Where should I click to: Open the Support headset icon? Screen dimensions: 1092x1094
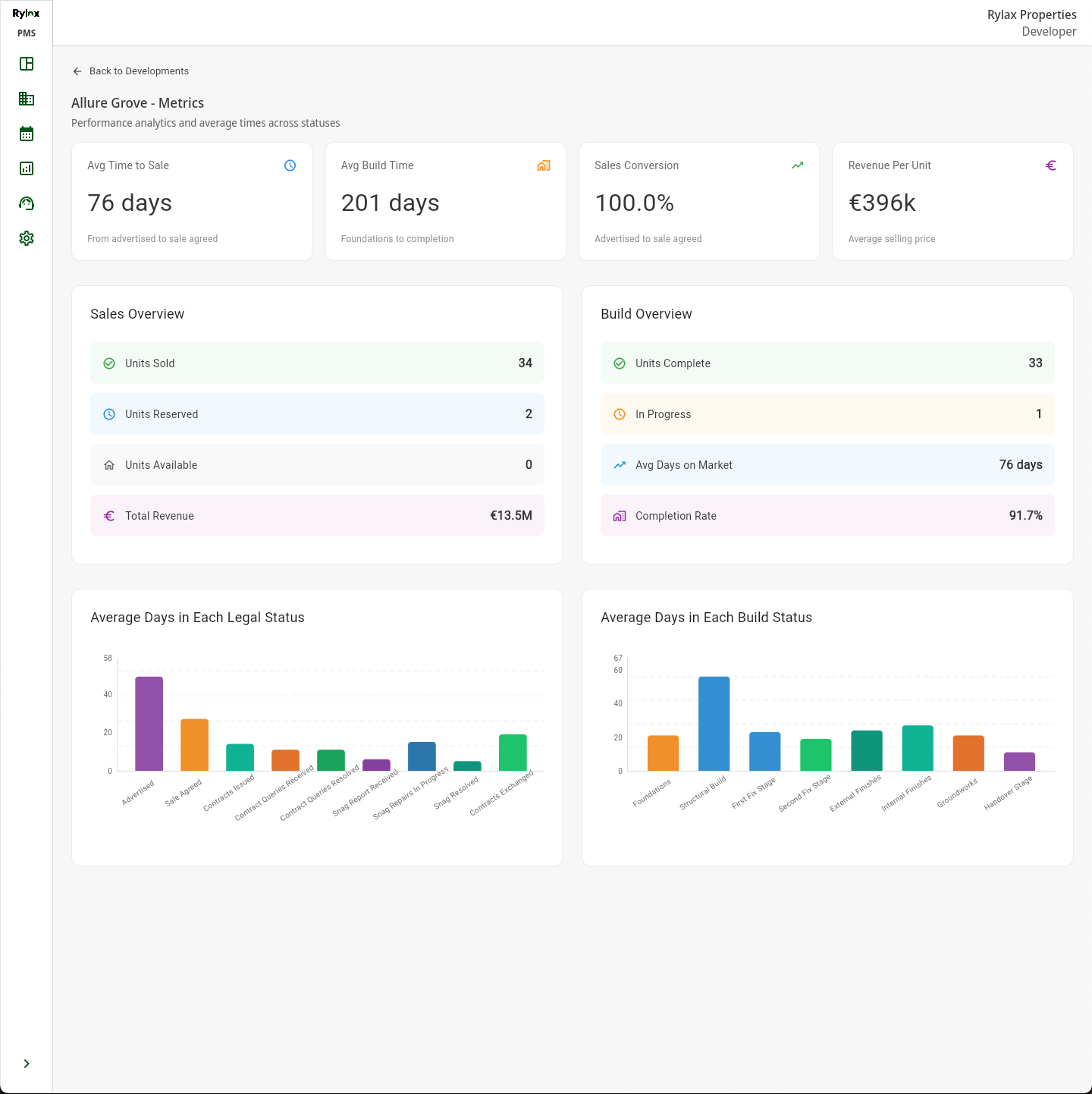point(27,203)
